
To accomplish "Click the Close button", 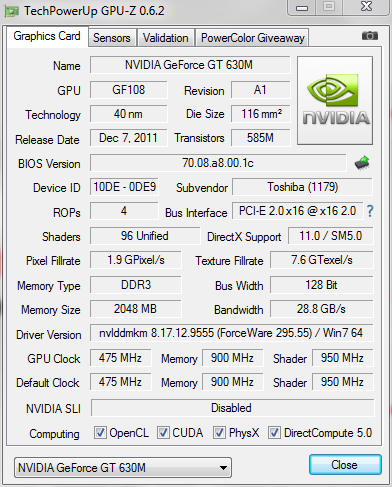I will coord(345,465).
